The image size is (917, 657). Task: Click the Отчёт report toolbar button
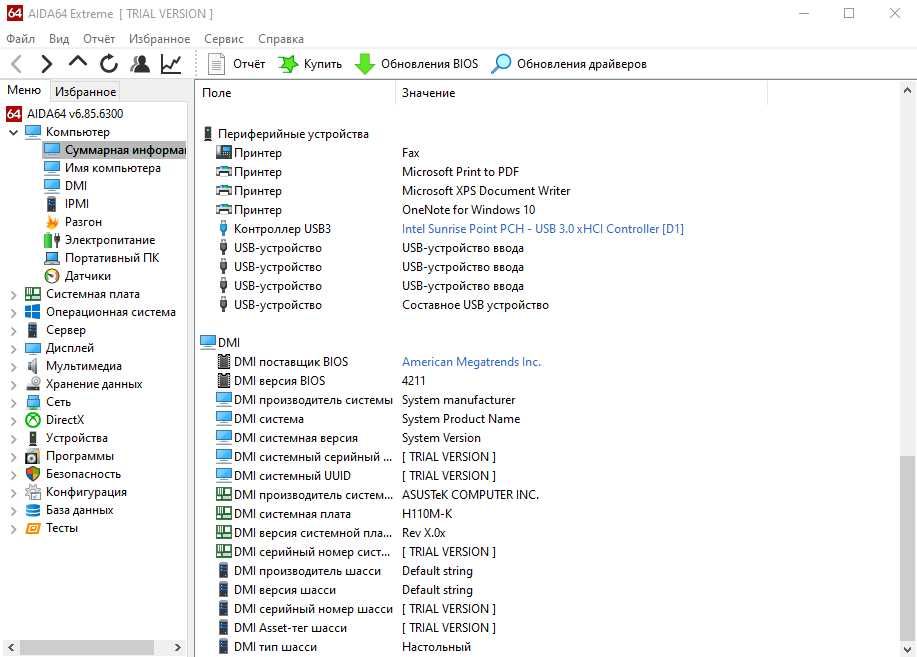tap(236, 64)
